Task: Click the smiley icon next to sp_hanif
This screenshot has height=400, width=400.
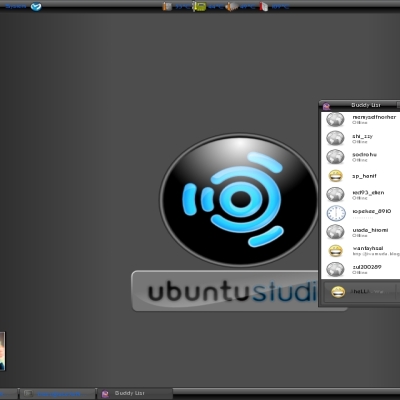Action: [336, 176]
